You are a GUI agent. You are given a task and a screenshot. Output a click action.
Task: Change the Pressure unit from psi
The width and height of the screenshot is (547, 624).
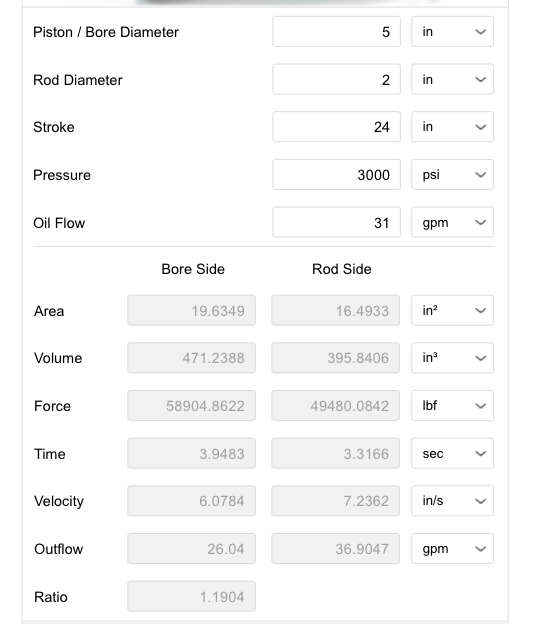452,175
